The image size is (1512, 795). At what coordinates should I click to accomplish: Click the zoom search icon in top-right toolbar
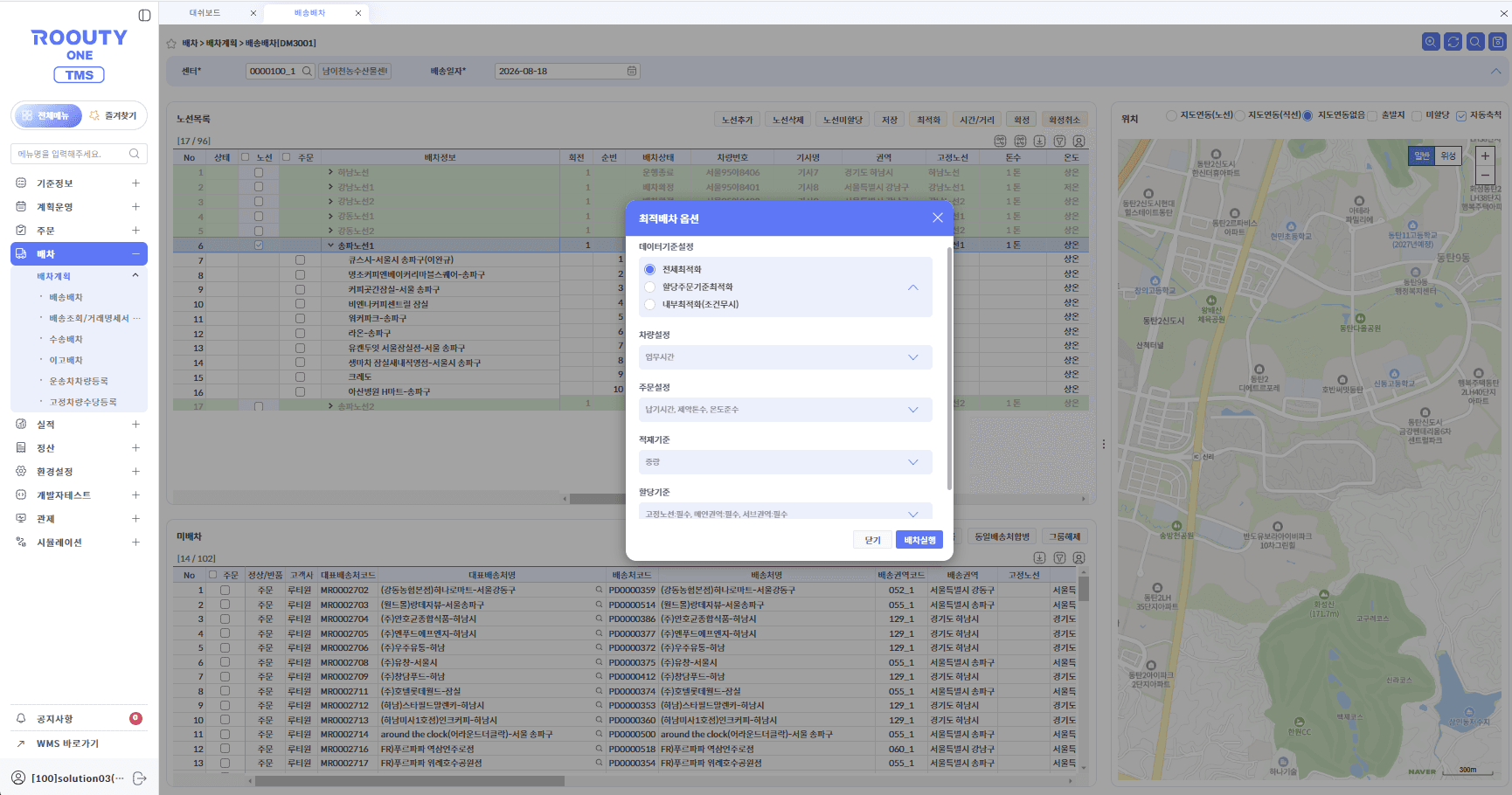1431,41
